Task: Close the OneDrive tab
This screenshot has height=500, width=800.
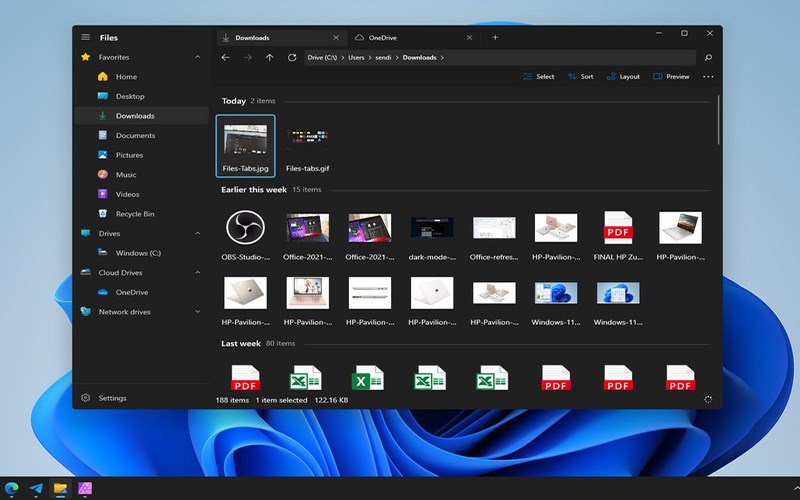Action: coord(469,37)
